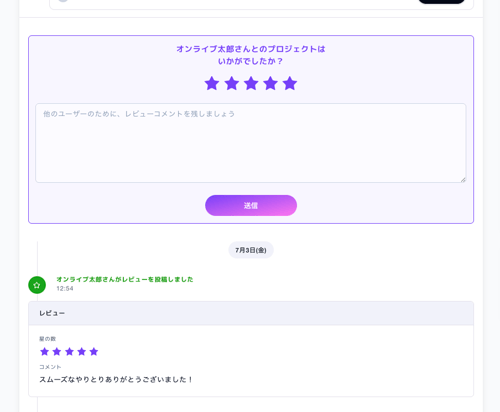Viewport: 500px width, 412px height.
Task: Select the second rating star
Action: [x=231, y=83]
